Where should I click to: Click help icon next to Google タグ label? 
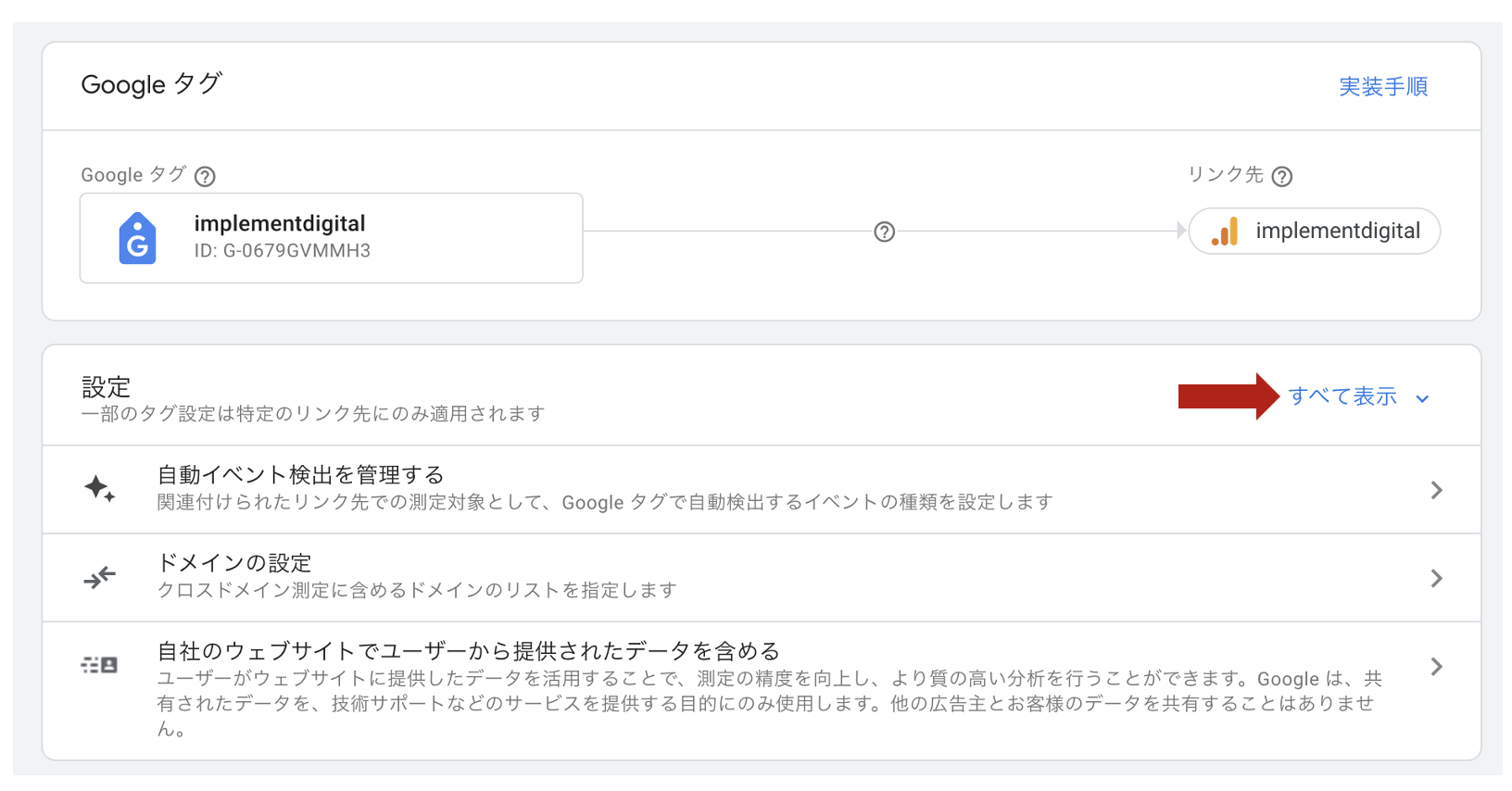point(206,176)
